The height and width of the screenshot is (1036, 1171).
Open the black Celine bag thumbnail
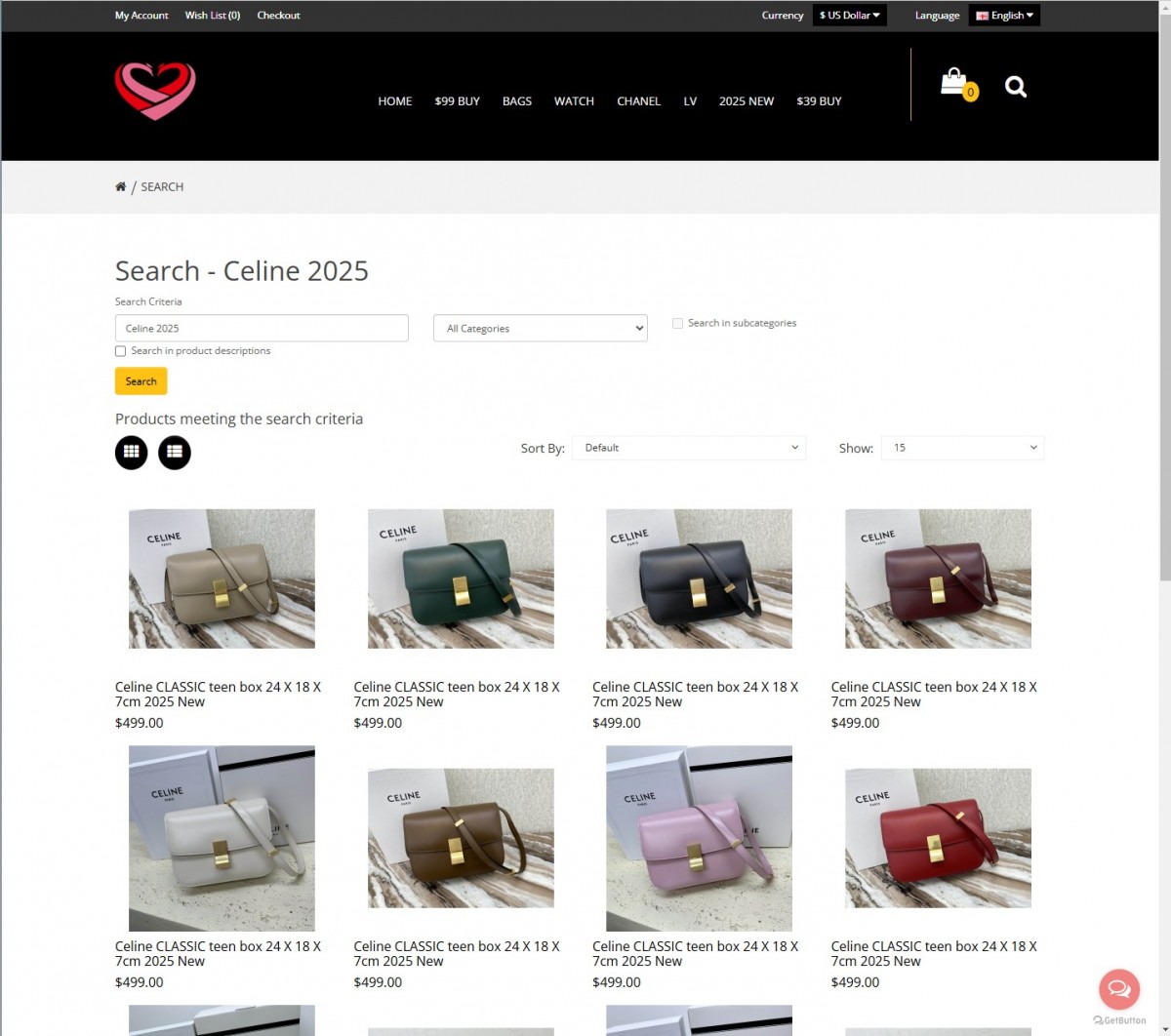tap(699, 578)
